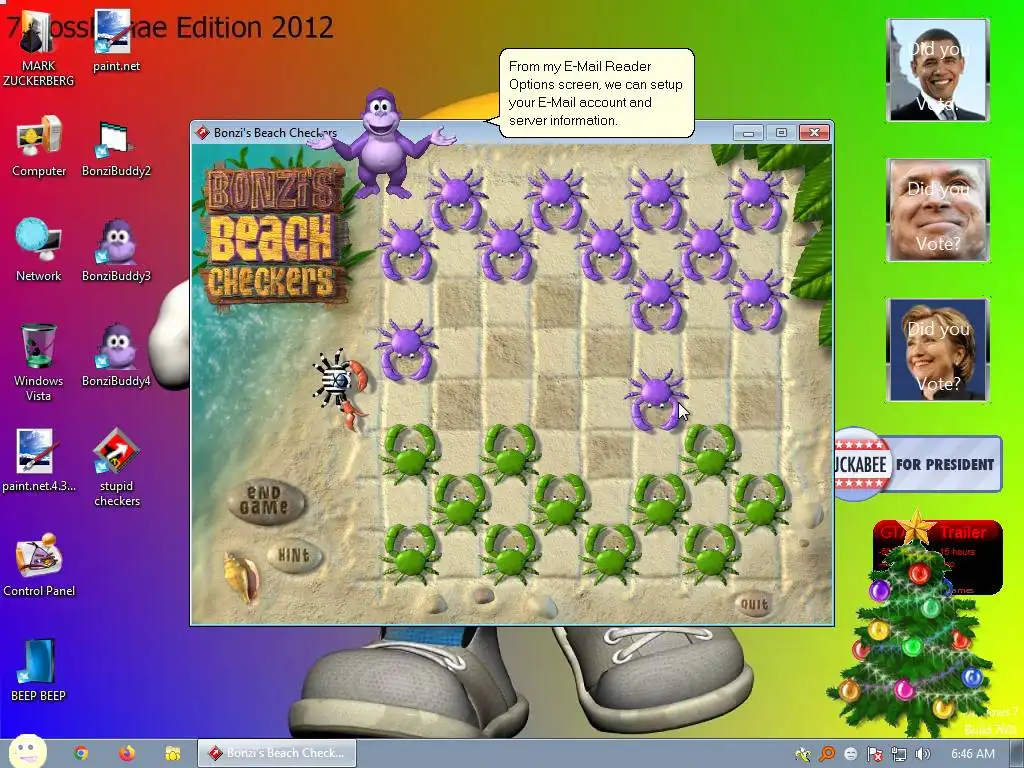
Task: Open the stupid checkers shortcut
Action: 116,467
